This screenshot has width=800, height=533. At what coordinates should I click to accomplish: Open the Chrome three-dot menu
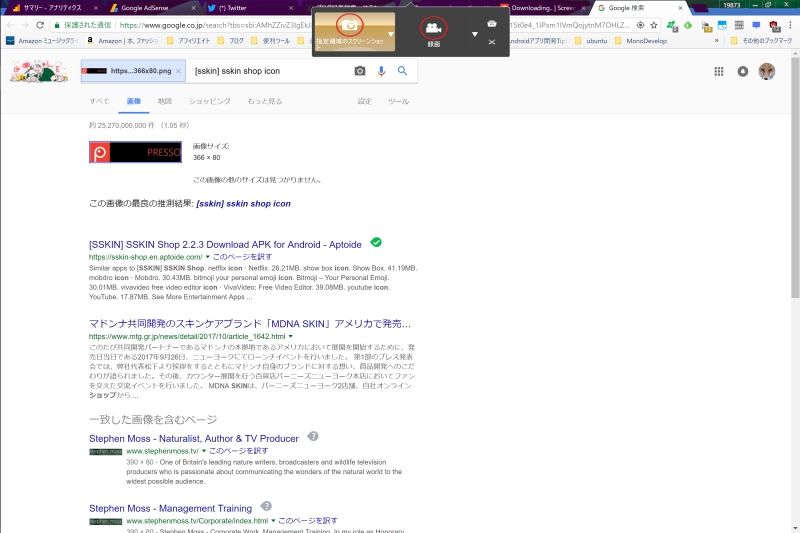coord(790,24)
